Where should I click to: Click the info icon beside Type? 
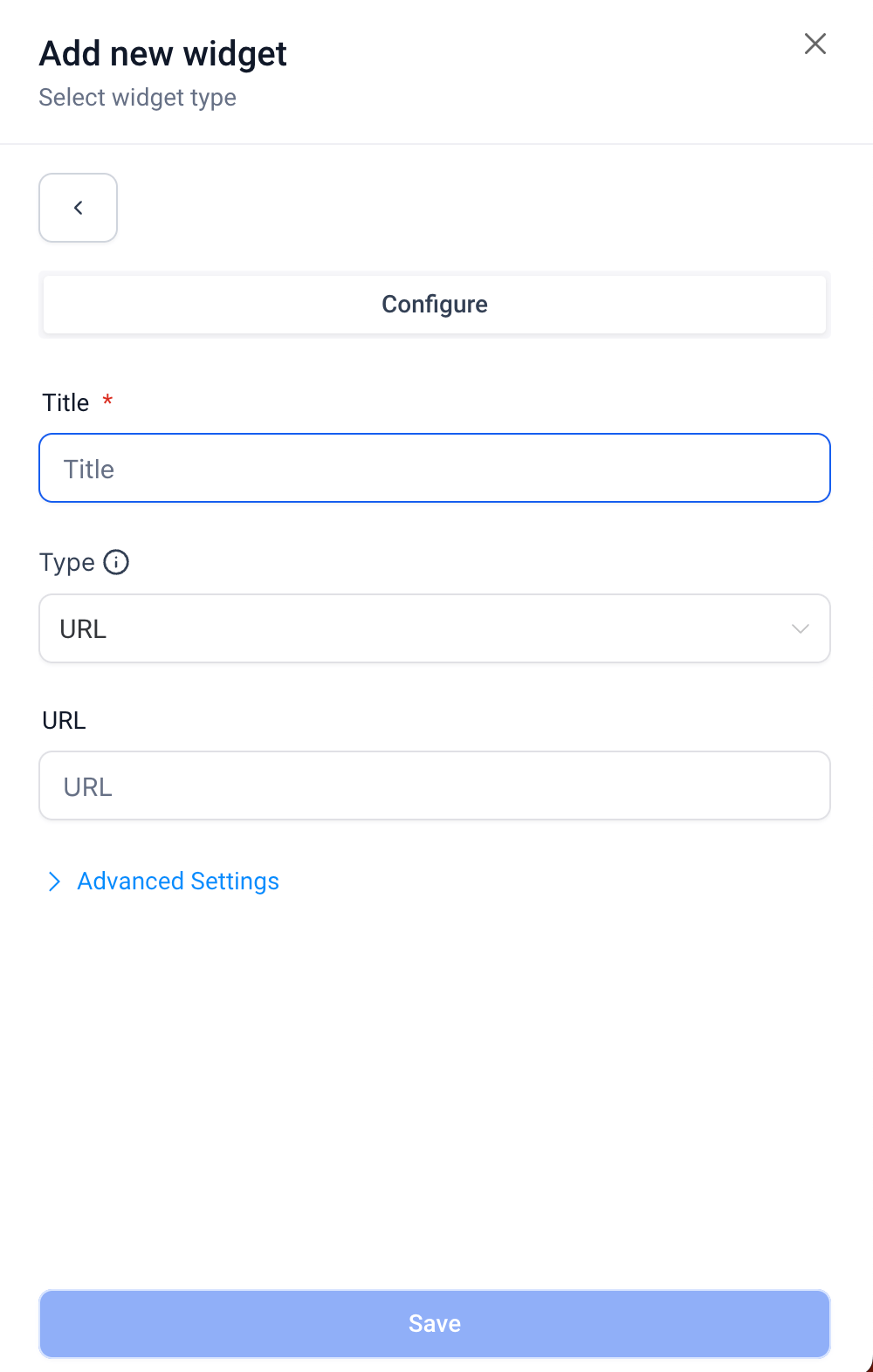coord(116,562)
